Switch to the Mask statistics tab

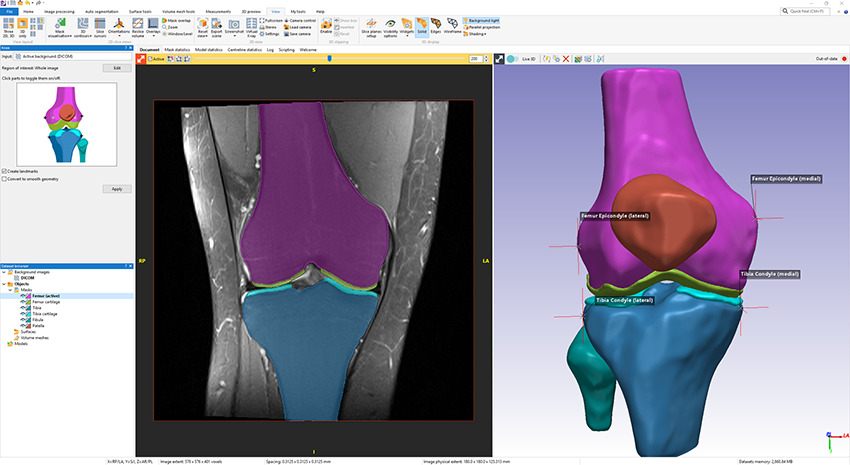point(178,49)
